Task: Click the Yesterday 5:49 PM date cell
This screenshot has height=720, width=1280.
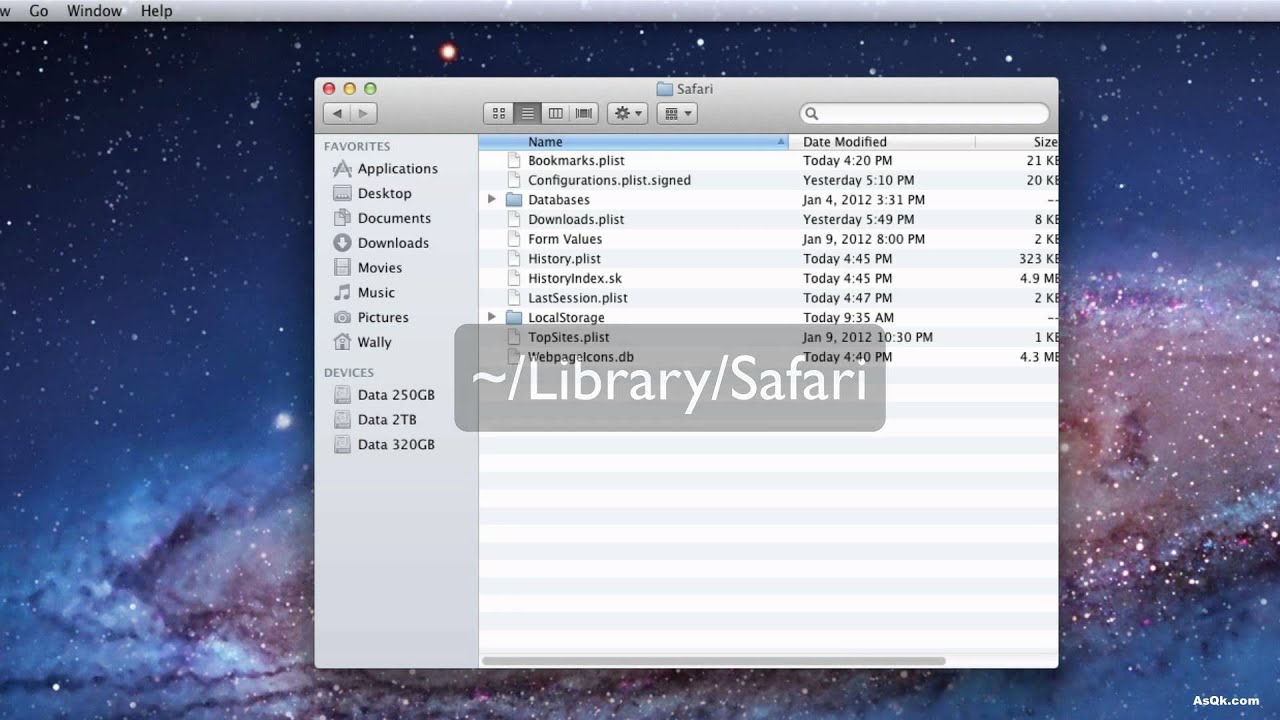Action: click(858, 219)
